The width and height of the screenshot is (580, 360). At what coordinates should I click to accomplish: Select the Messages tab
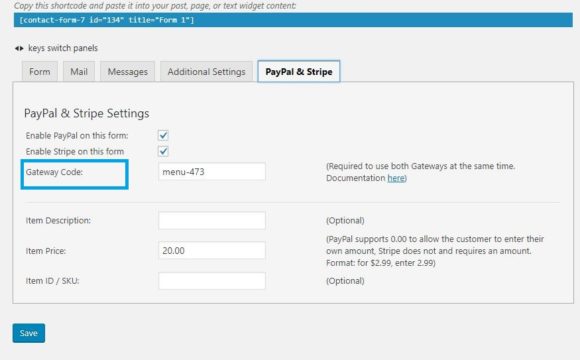pyautogui.click(x=128, y=71)
